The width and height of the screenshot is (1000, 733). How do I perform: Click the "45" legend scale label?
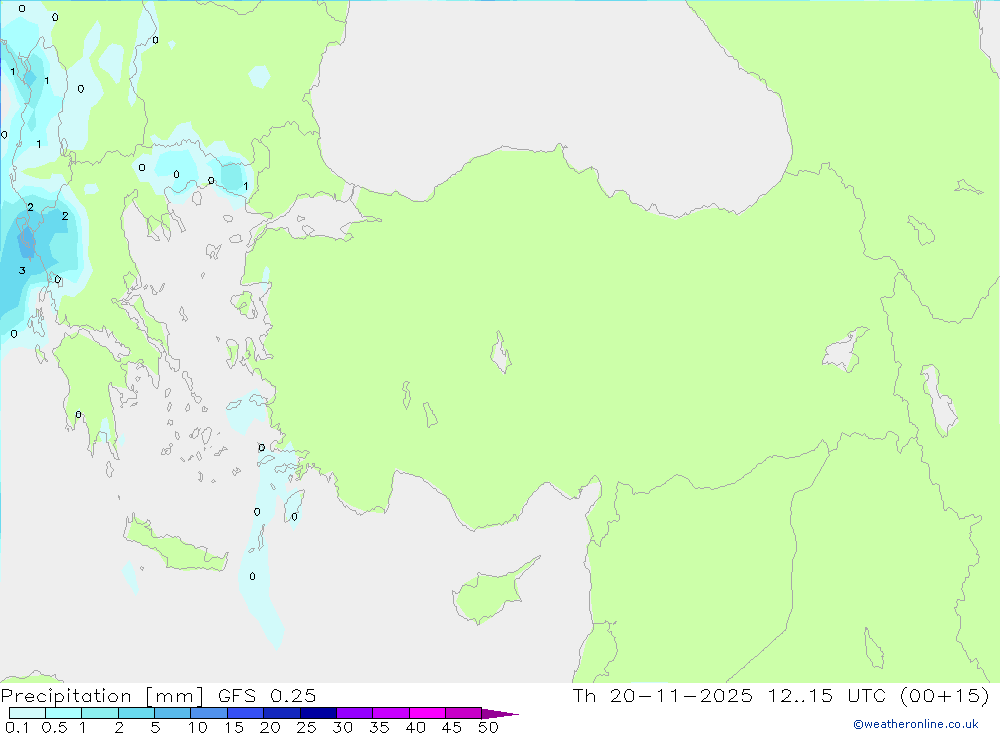pyautogui.click(x=452, y=727)
